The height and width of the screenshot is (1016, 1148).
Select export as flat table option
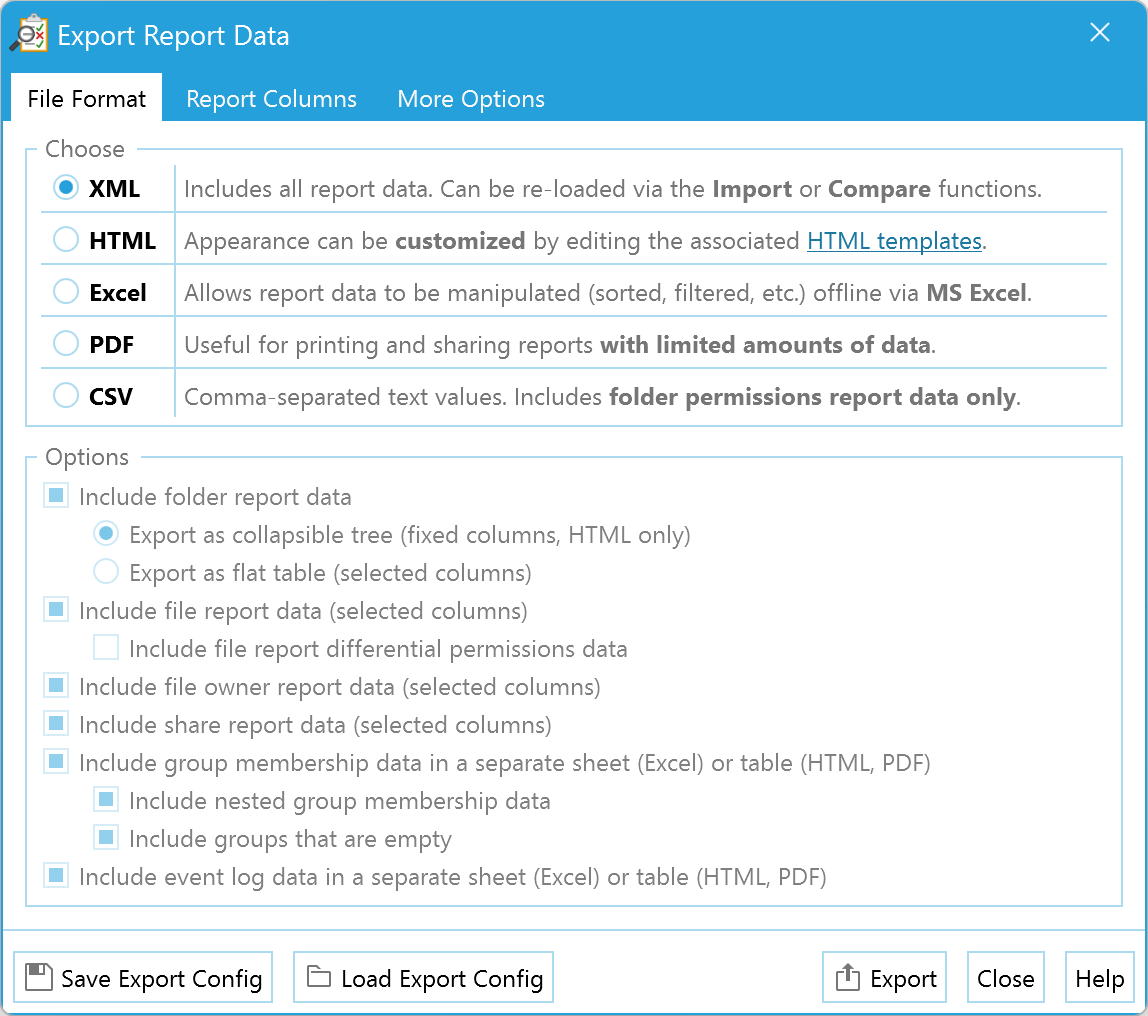105,571
